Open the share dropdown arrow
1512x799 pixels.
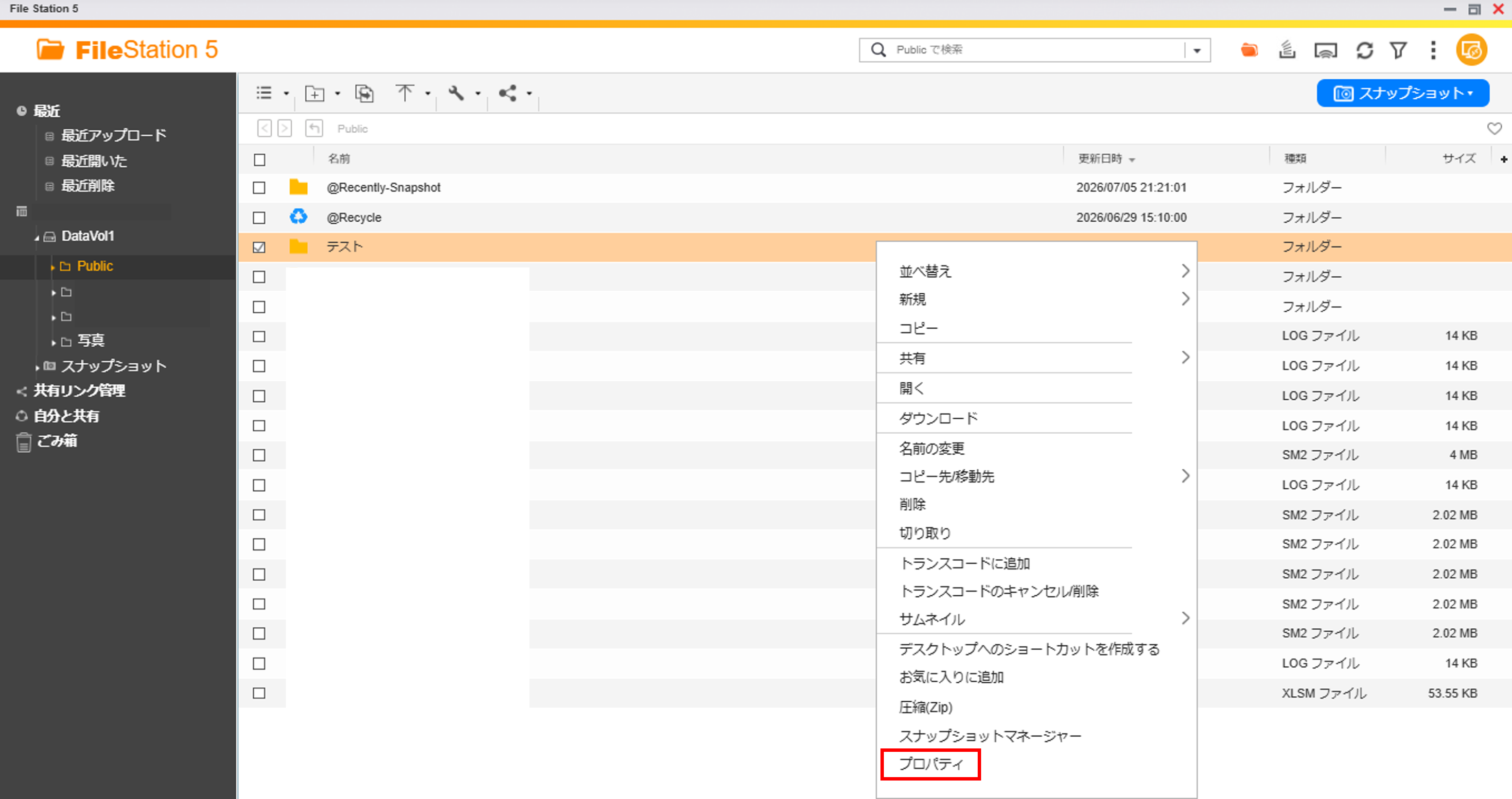tap(529, 93)
